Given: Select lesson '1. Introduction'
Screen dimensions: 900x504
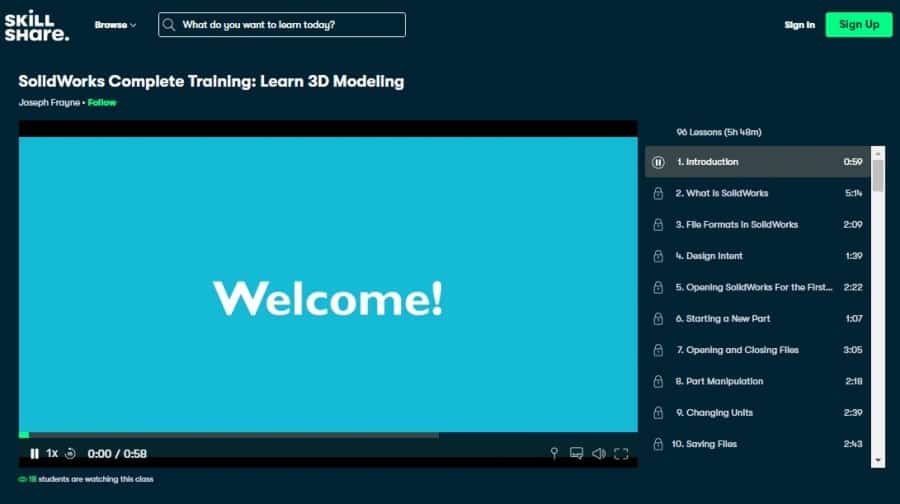Looking at the screenshot, I should [x=758, y=162].
